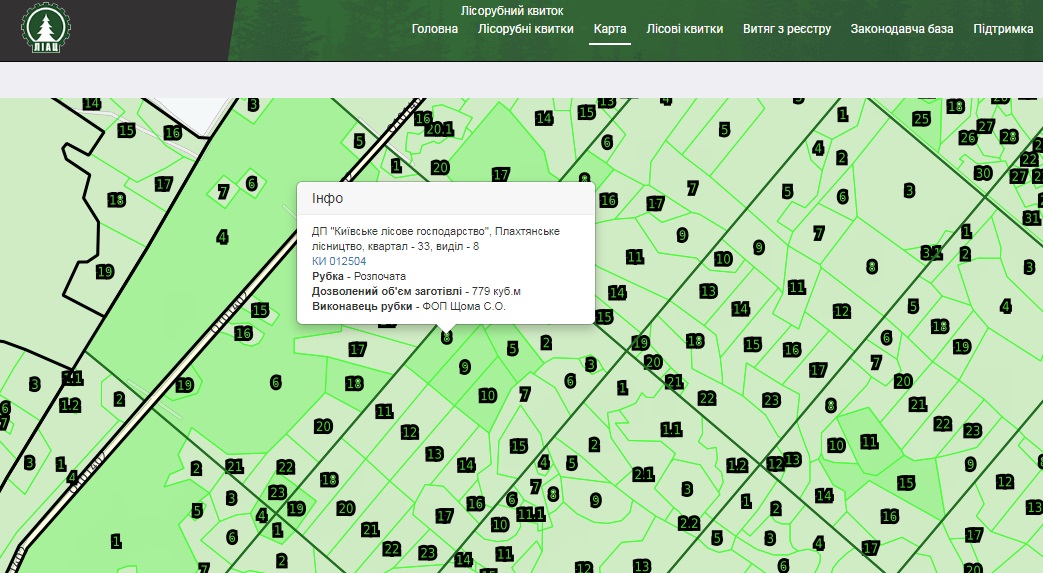Select map parcel numbered 25
The width and height of the screenshot is (1043, 573).
922,119
